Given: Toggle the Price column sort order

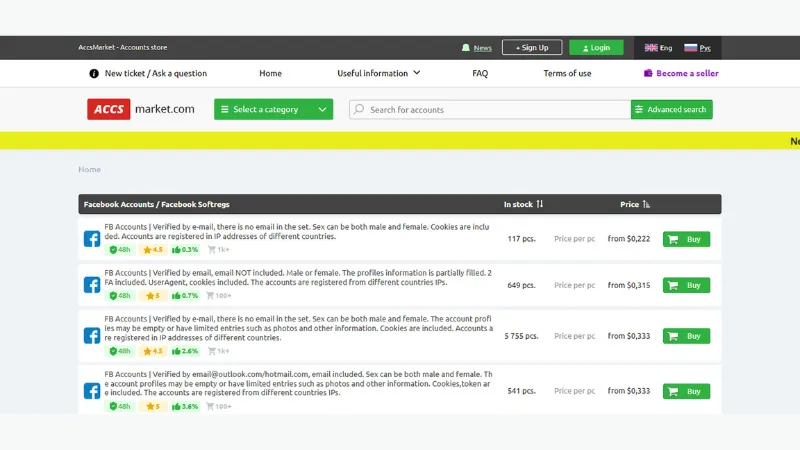Looking at the screenshot, I should pyautogui.click(x=647, y=204).
